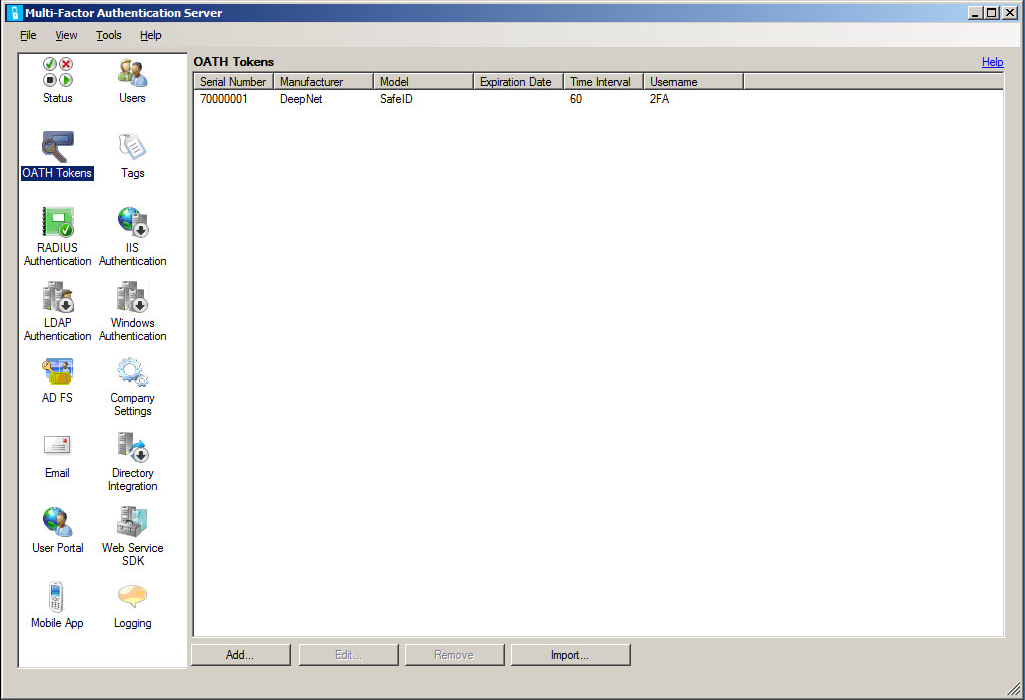This screenshot has height=700, width=1025.
Task: Follow the Help link in OATH Tokens
Action: (992, 62)
